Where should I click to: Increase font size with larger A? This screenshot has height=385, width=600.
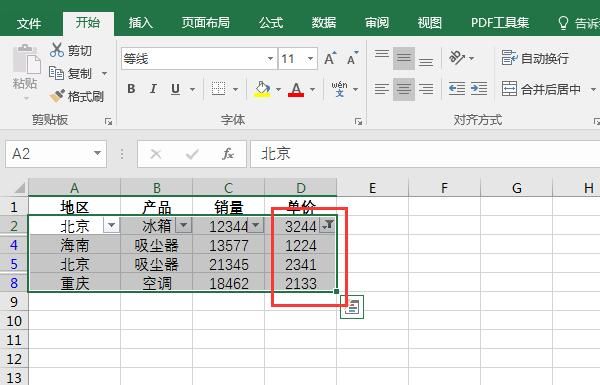330,59
